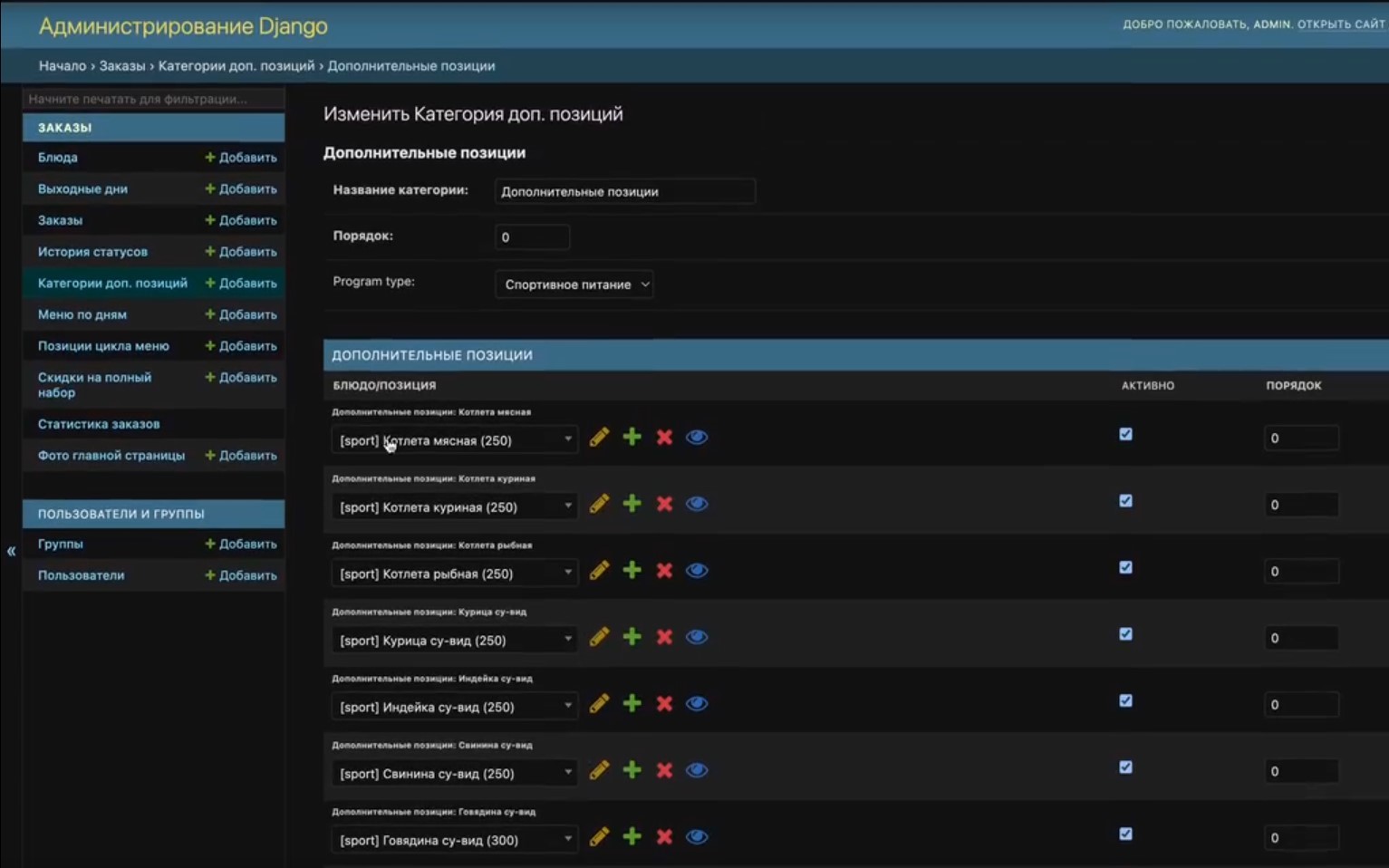Click green plus for Курица су-вид

[632, 637]
